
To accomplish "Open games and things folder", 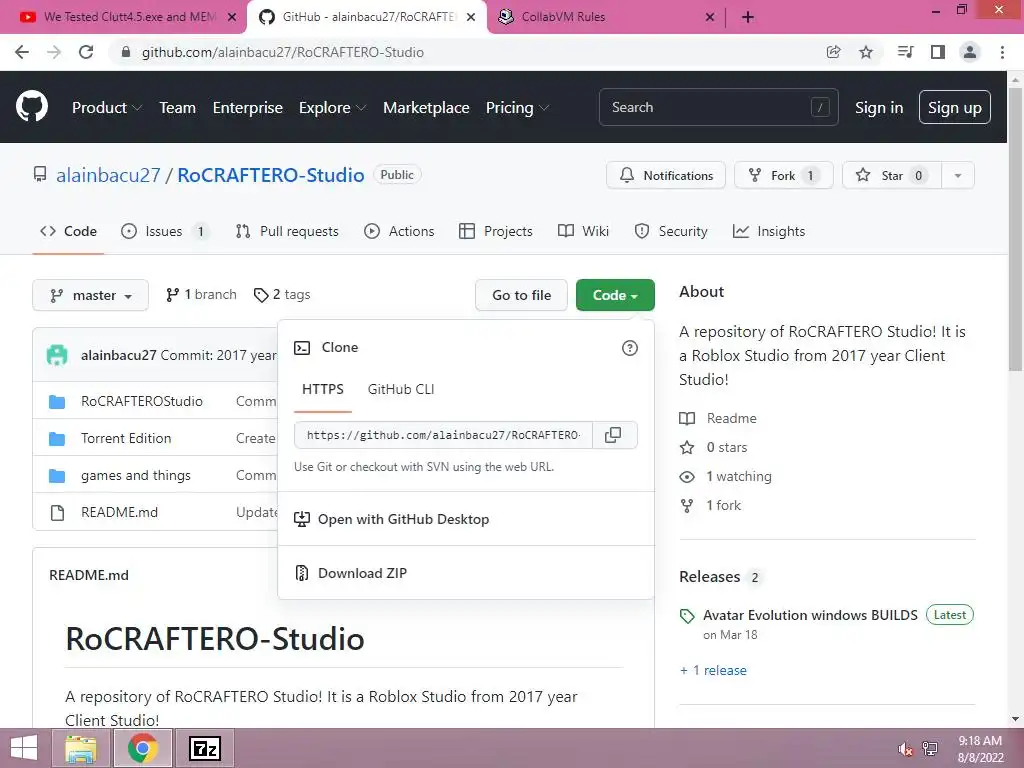I will click(x=136, y=475).
